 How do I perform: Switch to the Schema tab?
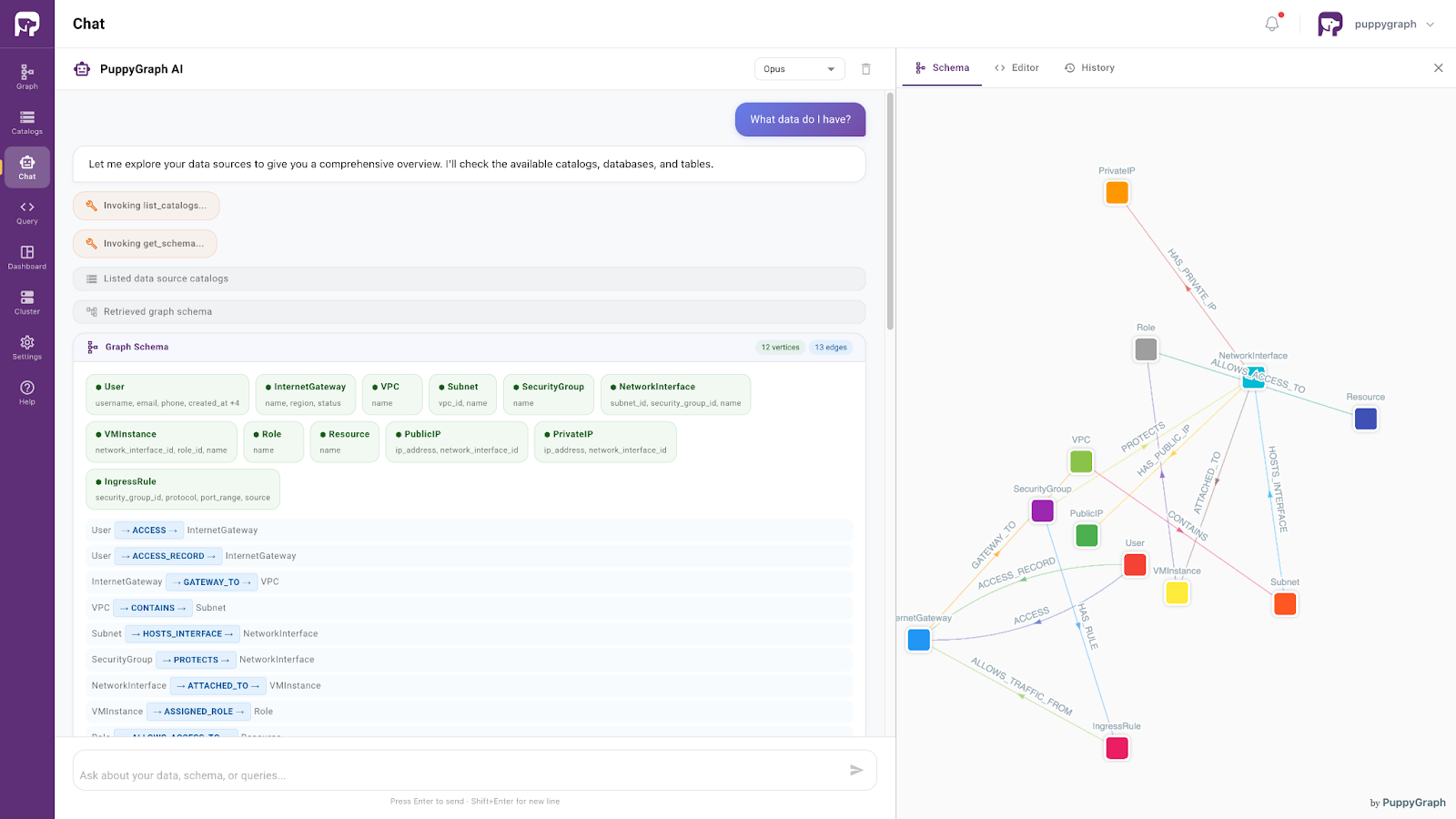pos(942,68)
